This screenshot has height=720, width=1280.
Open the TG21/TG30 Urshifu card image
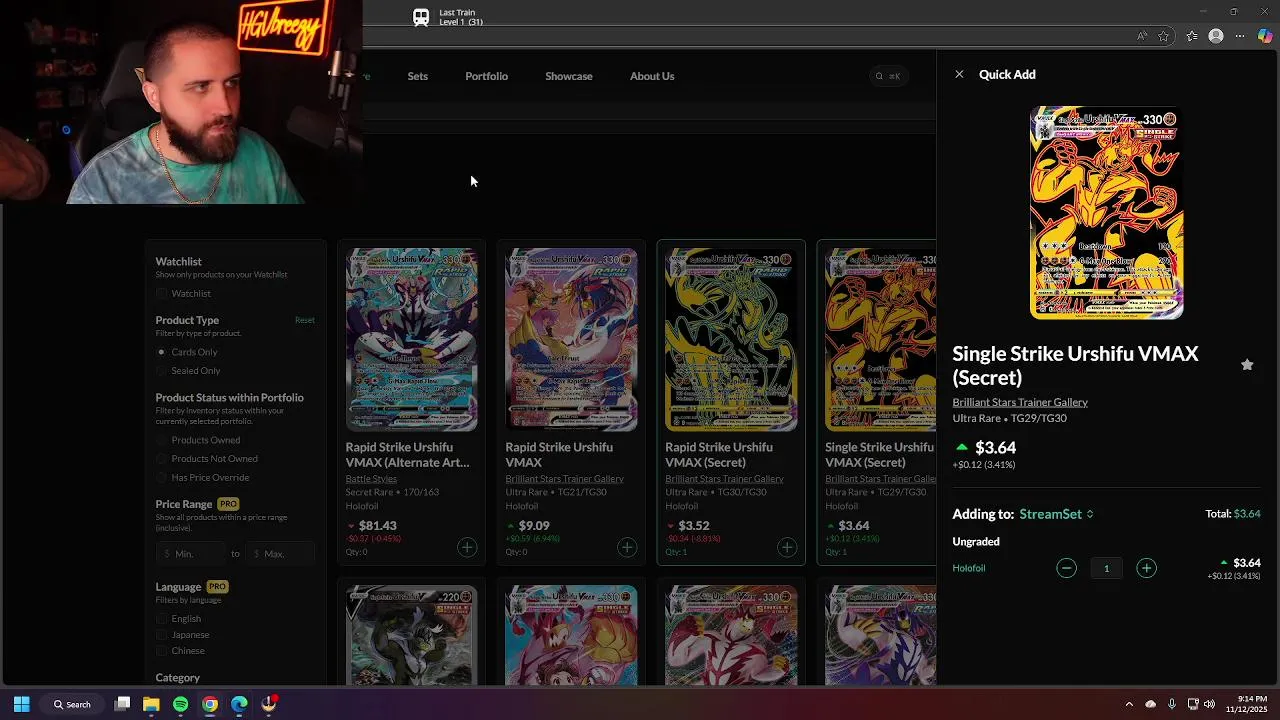tap(571, 340)
